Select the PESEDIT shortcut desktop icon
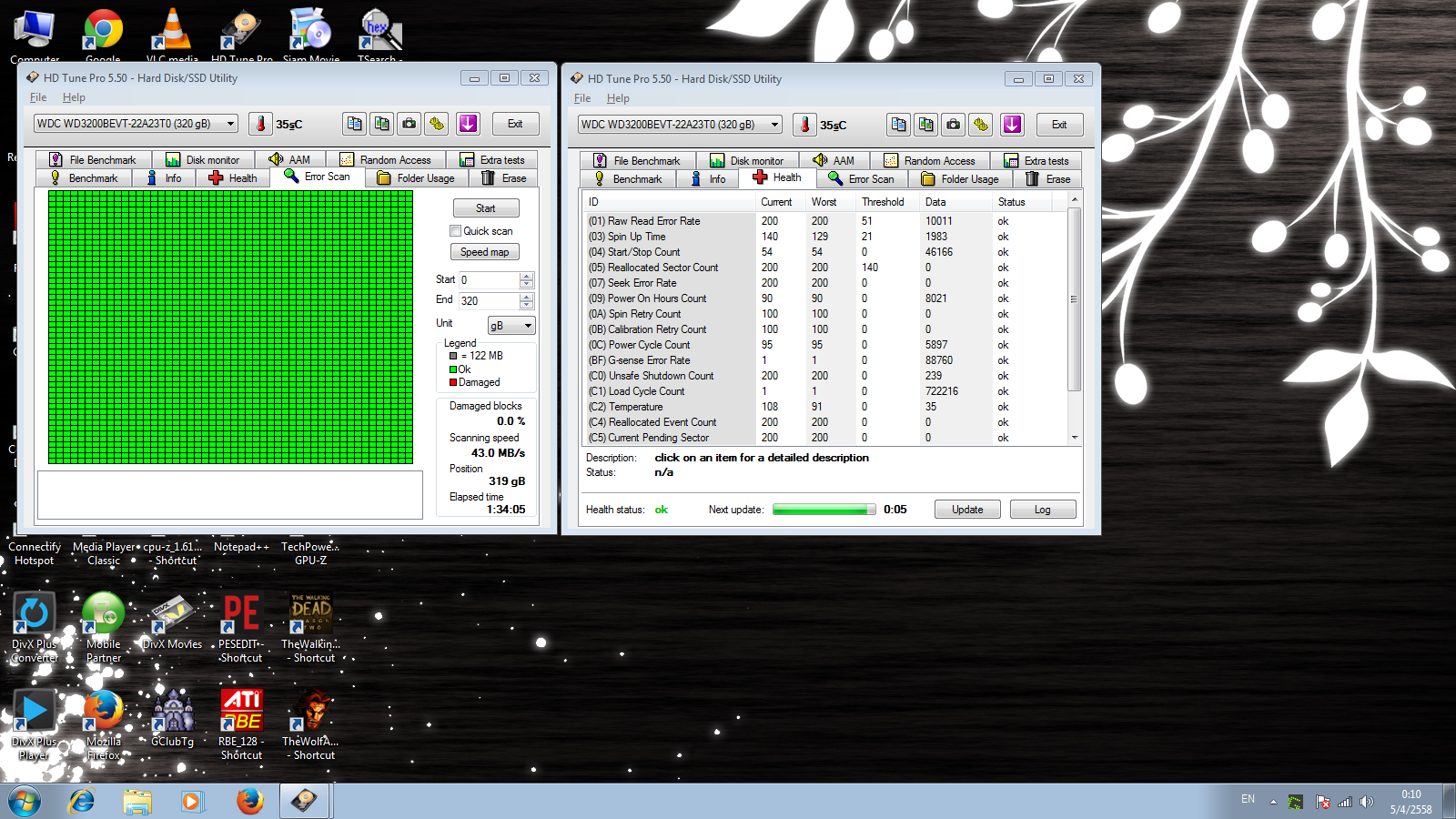 tap(241, 627)
